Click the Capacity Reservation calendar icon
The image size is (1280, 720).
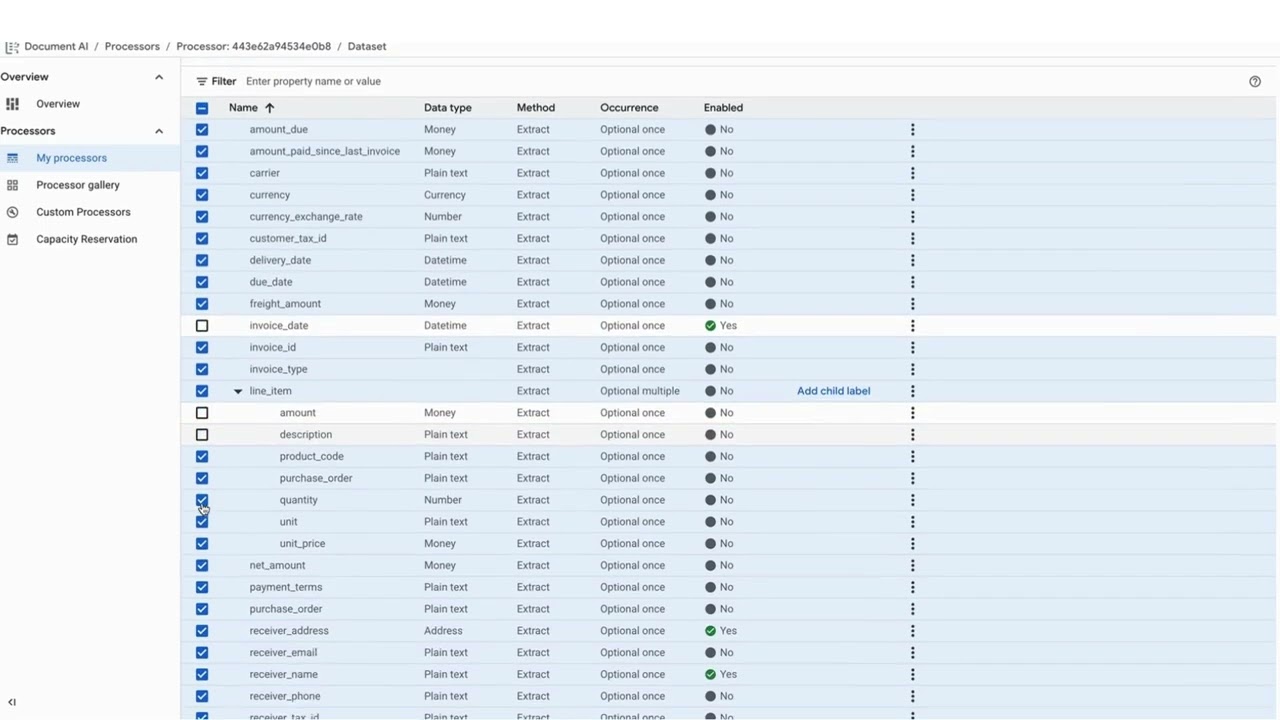pos(12,239)
